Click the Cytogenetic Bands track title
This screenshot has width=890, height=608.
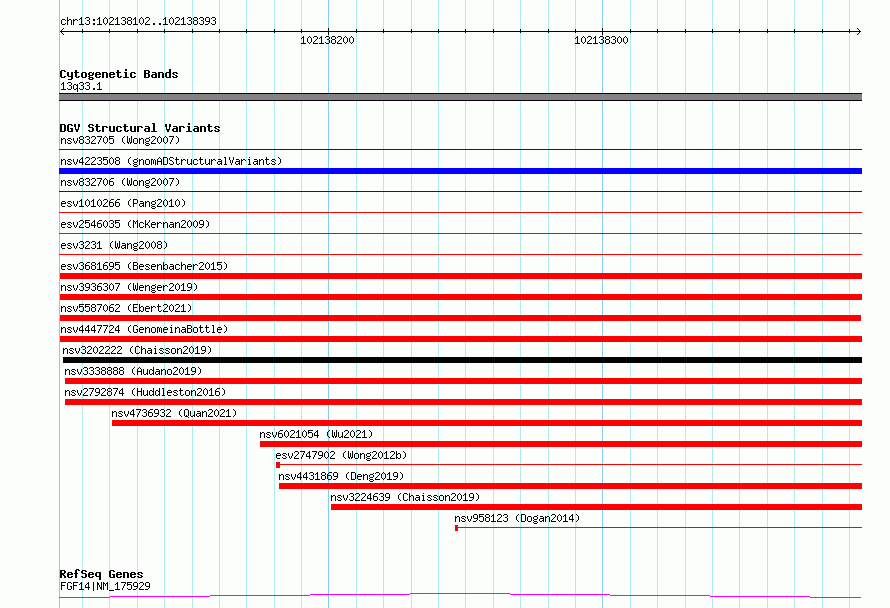119,74
